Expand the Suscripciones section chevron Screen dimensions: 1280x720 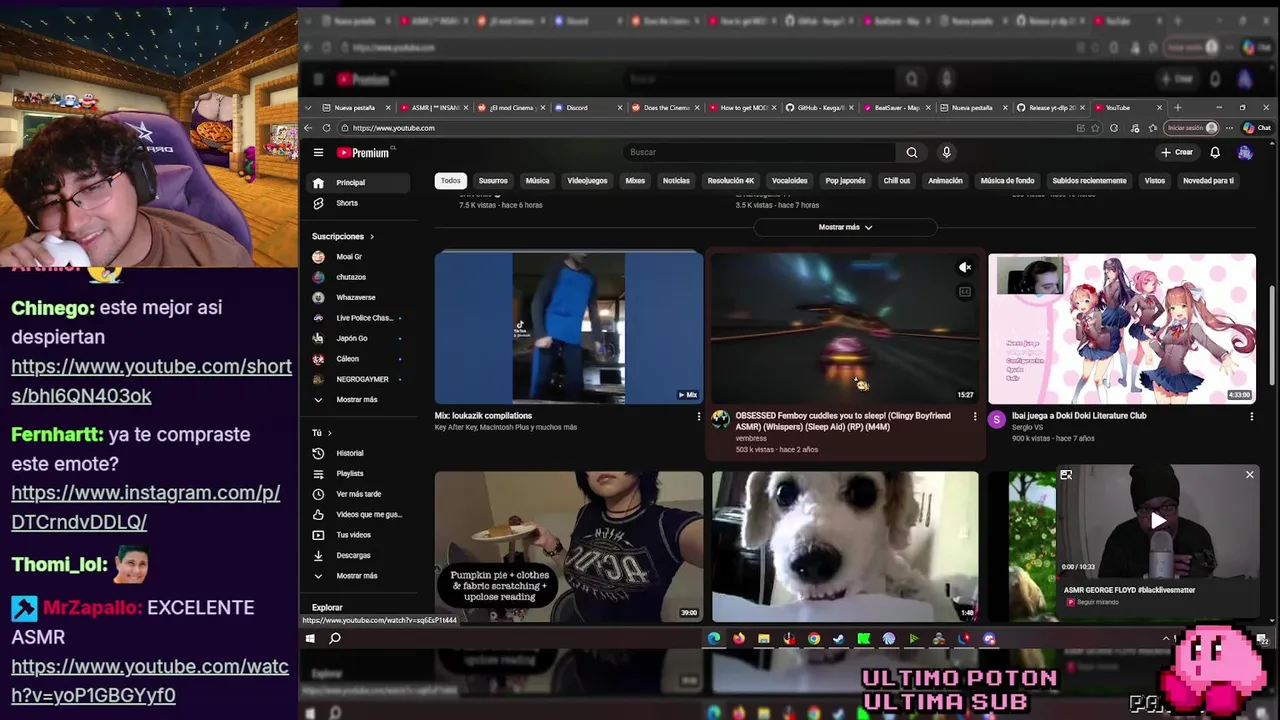[372, 237]
